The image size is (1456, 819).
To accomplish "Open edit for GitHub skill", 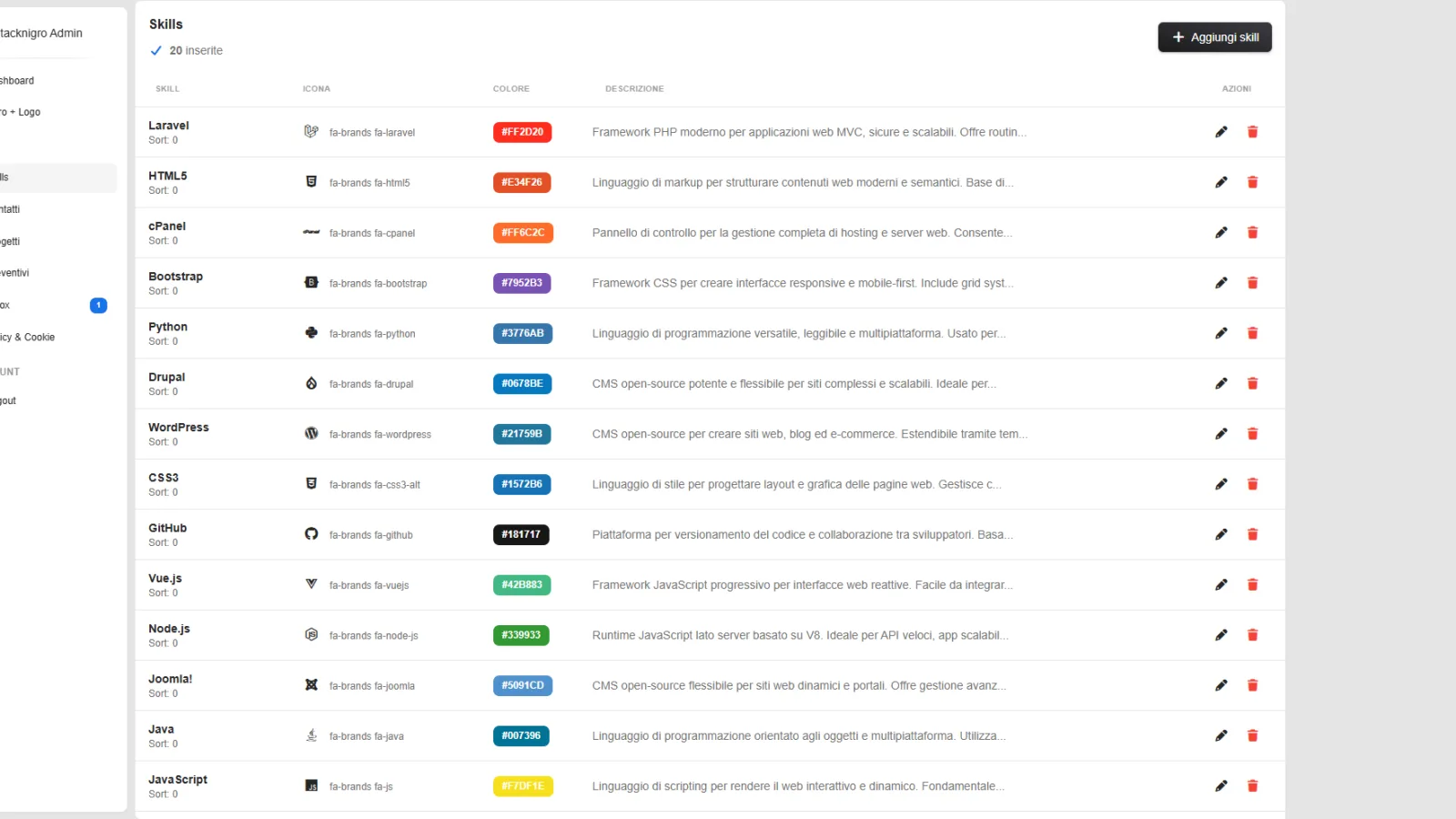I will pos(1221,534).
